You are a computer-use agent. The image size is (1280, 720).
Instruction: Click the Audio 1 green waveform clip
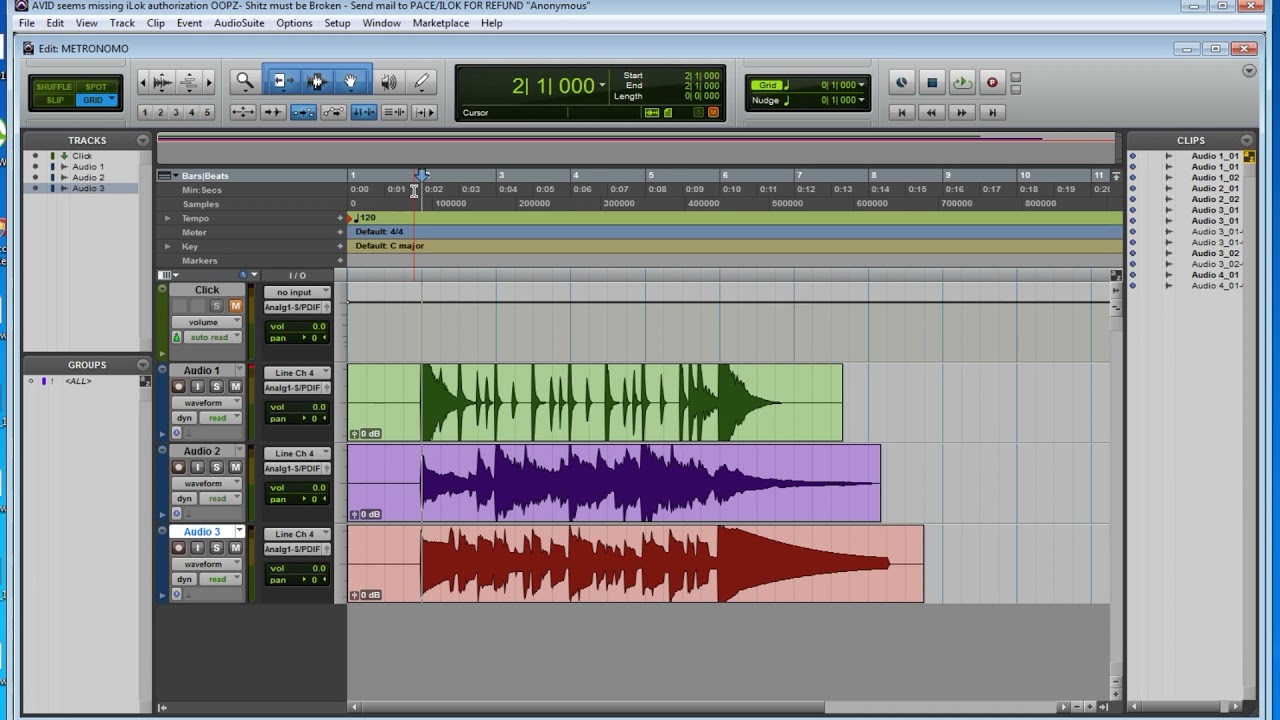pyautogui.click(x=595, y=402)
